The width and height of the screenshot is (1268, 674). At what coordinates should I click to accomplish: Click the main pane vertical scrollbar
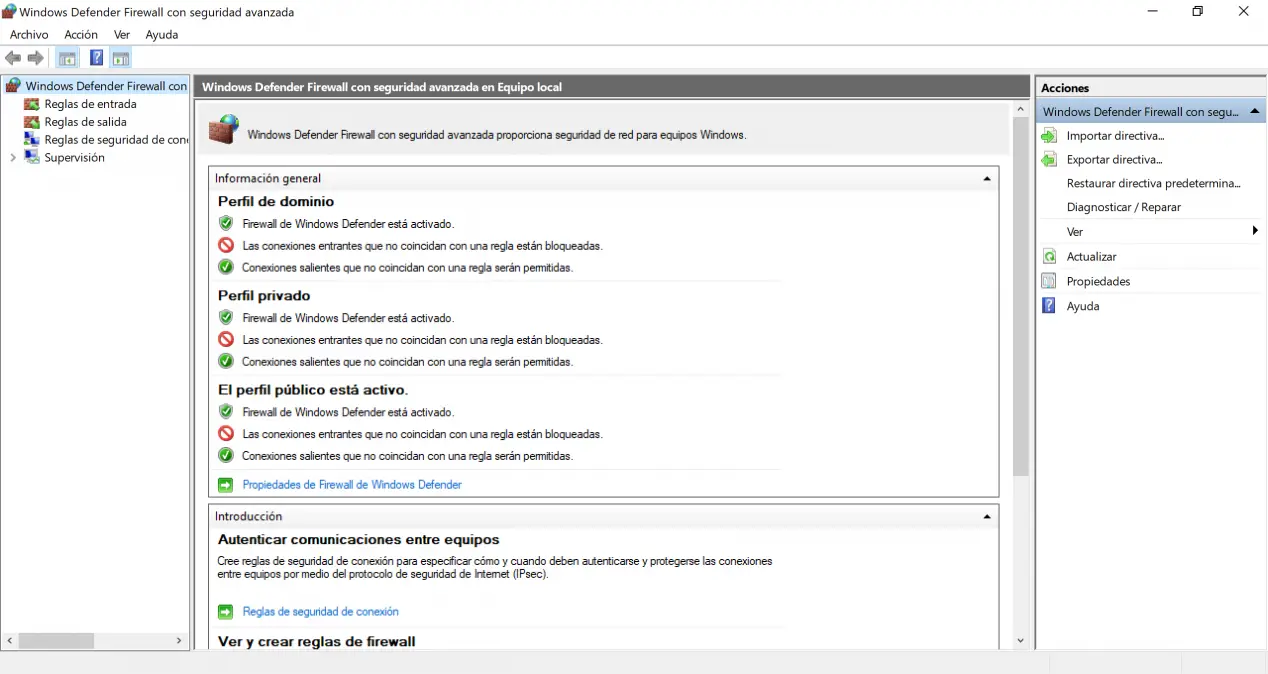(x=1020, y=300)
